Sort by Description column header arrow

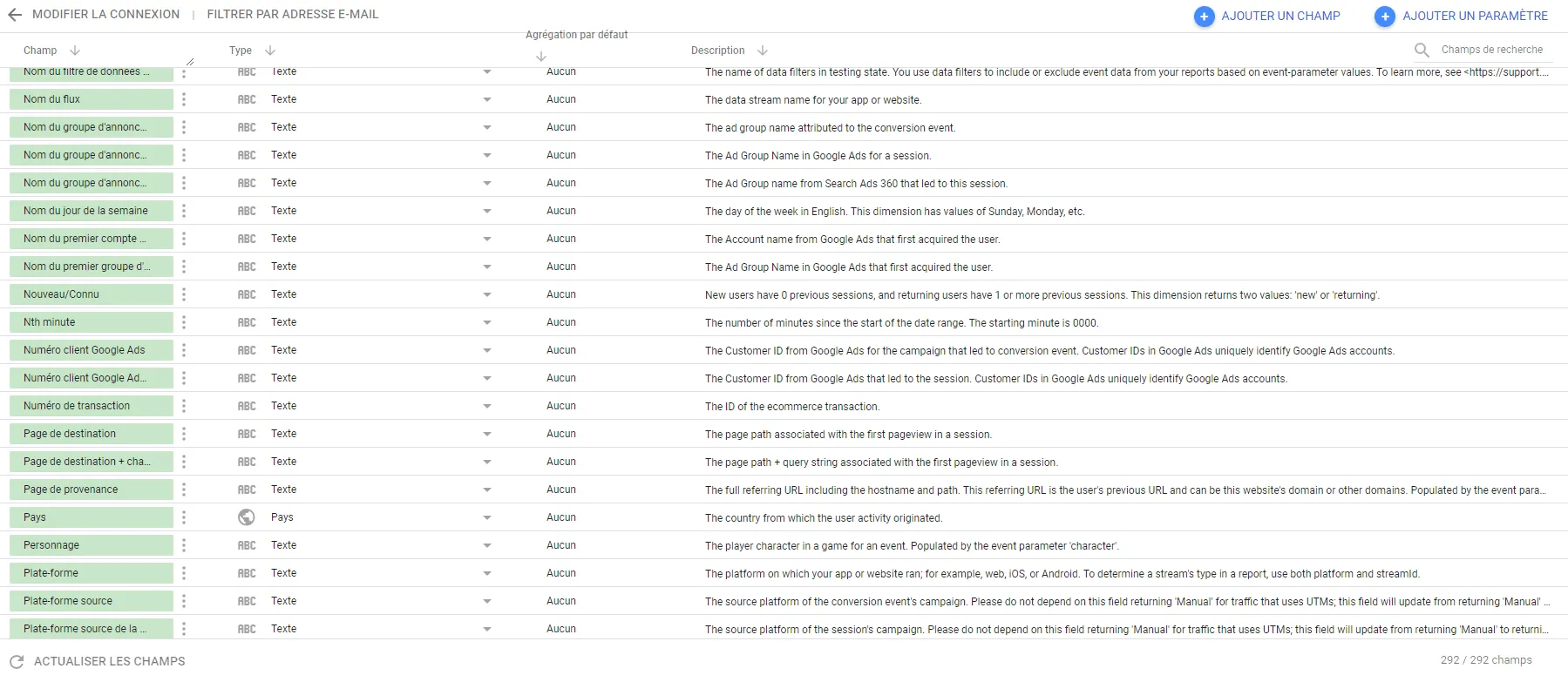coord(763,51)
